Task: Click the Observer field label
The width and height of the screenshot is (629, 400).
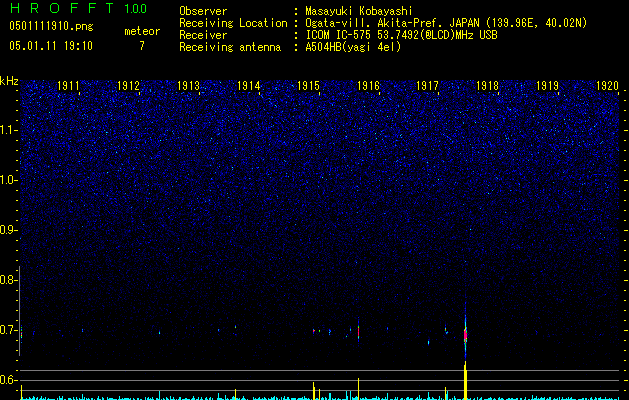Action: (203, 11)
